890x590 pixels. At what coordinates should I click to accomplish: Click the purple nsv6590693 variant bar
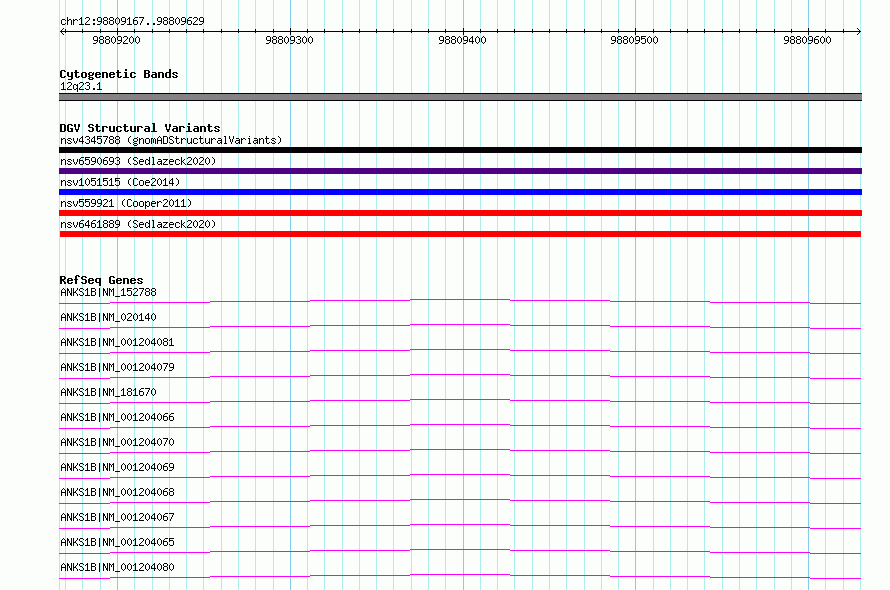click(x=460, y=171)
